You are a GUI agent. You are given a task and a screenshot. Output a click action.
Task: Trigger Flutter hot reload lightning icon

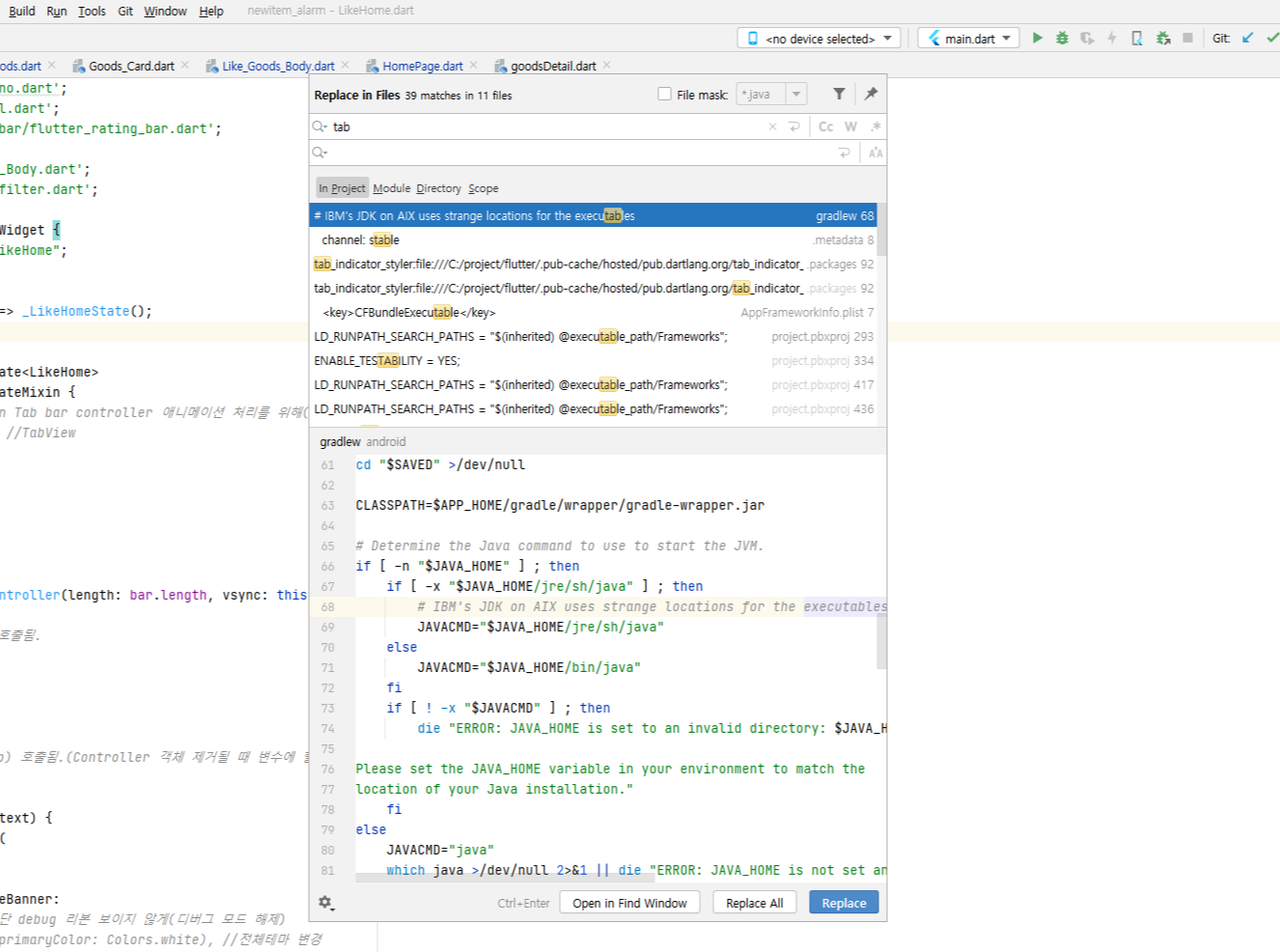tap(1112, 38)
